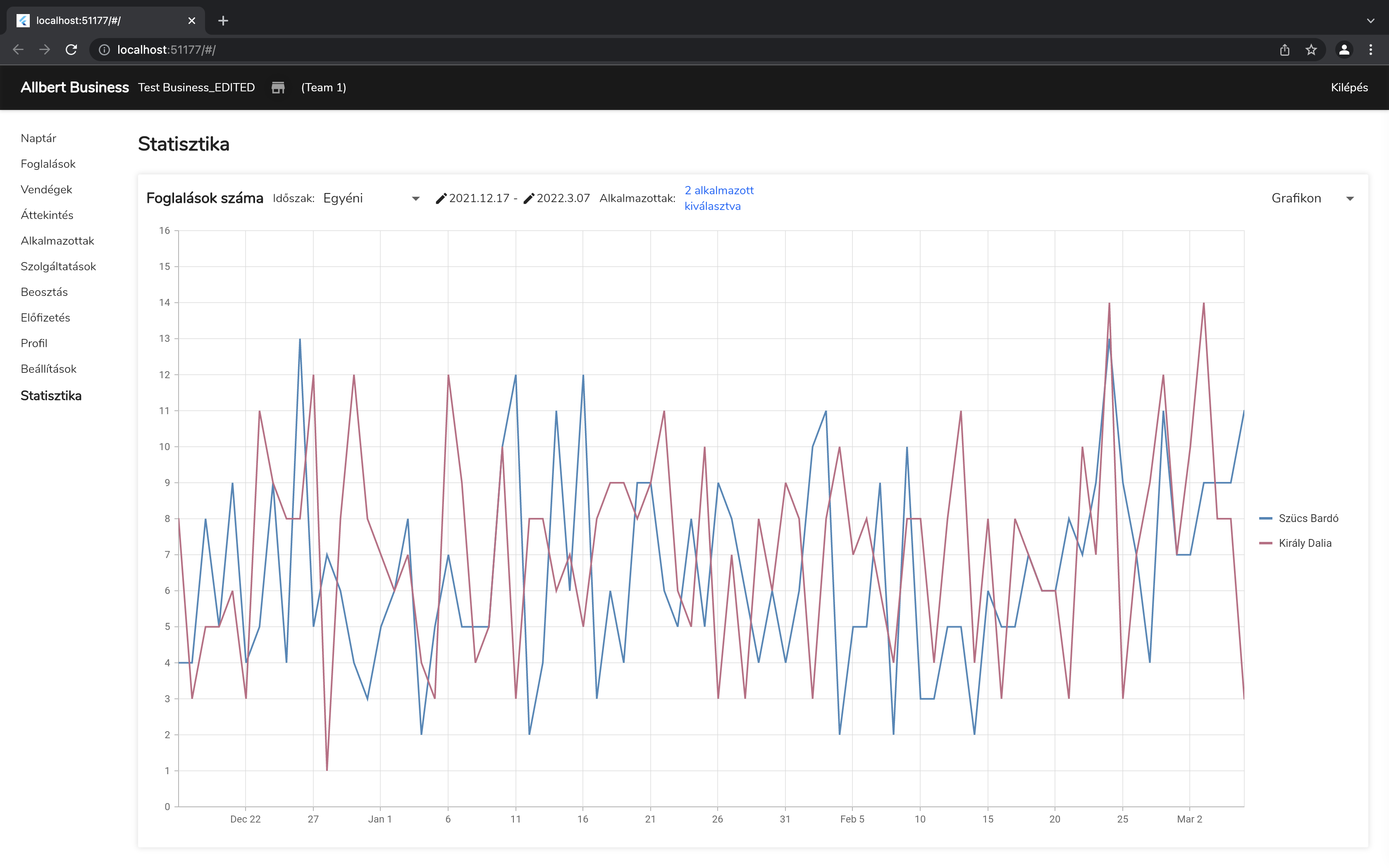
Task: Click Szücs Bardó legend blue swatch
Action: tap(1265, 518)
